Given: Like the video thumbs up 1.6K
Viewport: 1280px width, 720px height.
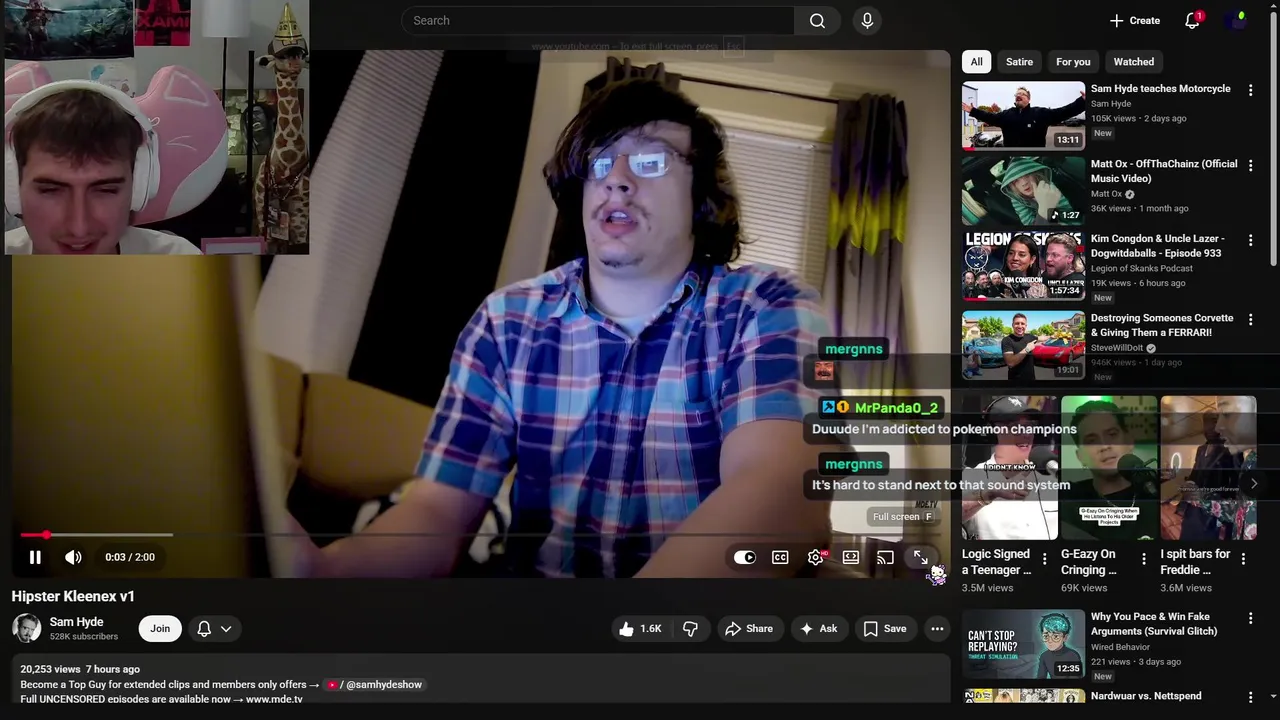Looking at the screenshot, I should coord(640,629).
